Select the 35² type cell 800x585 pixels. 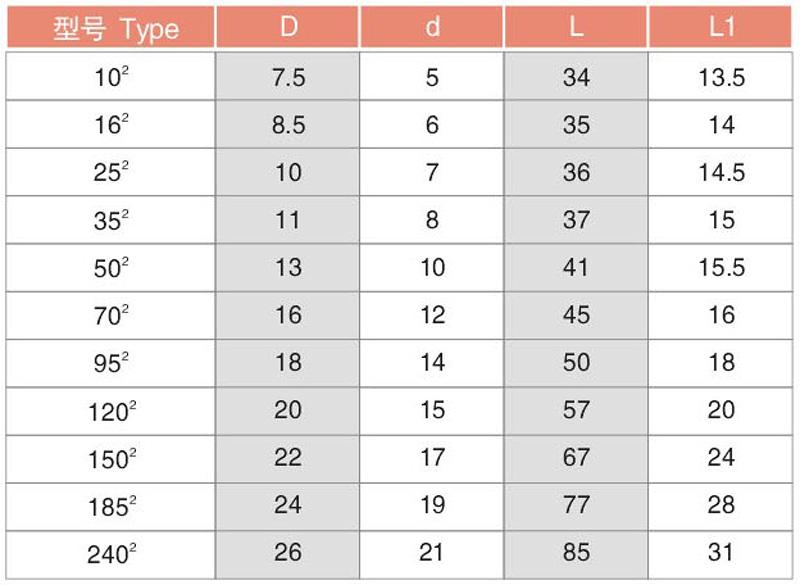click(x=111, y=220)
